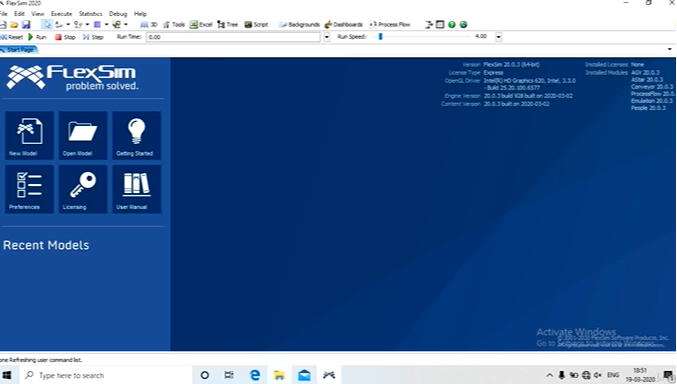The width and height of the screenshot is (677, 384).
Task: Select the connect objects mode tool
Action: coord(59,25)
